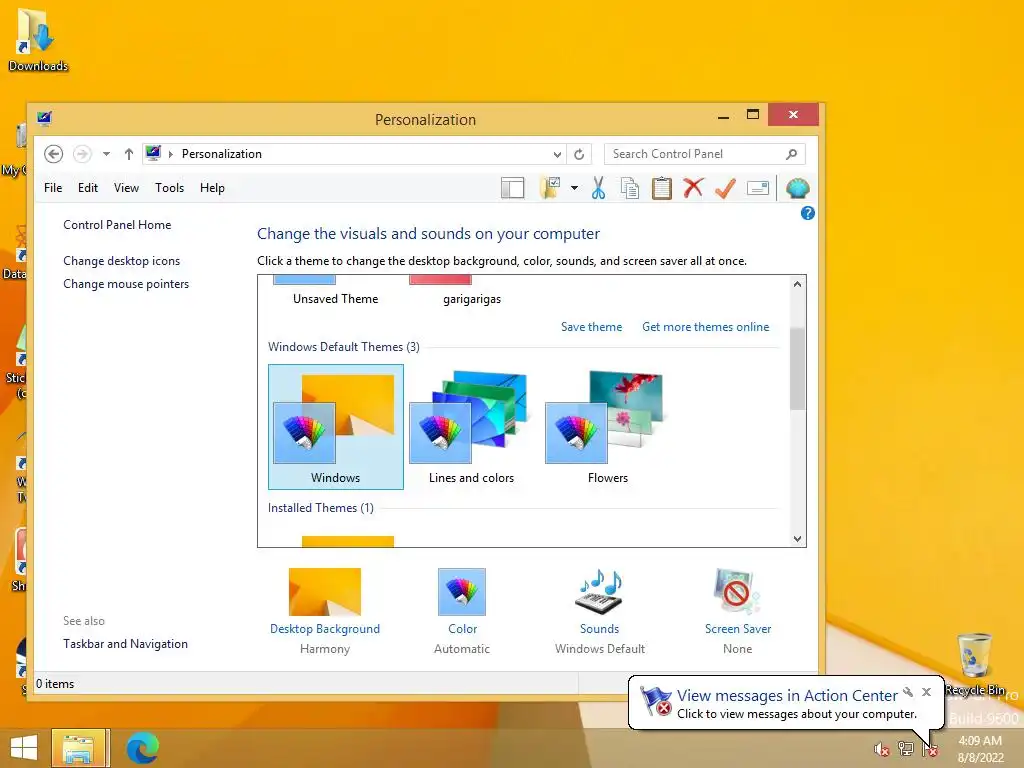Click the theme list scroll up arrow

coord(797,284)
